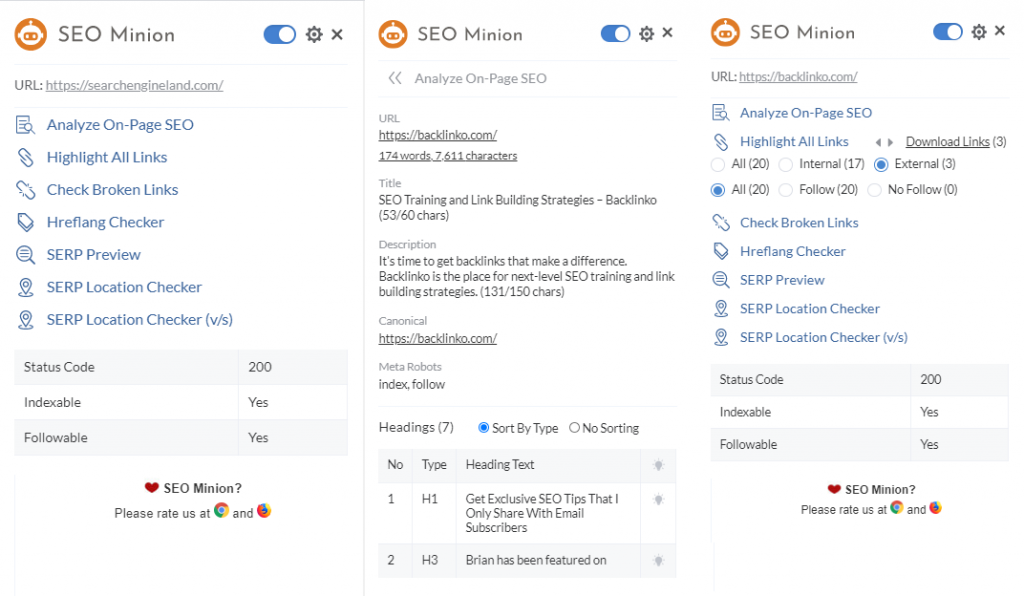This screenshot has height=596, width=1024.
Task: Click SERP Location Checker pin icon in searchengineland panel
Action: (x=25, y=287)
